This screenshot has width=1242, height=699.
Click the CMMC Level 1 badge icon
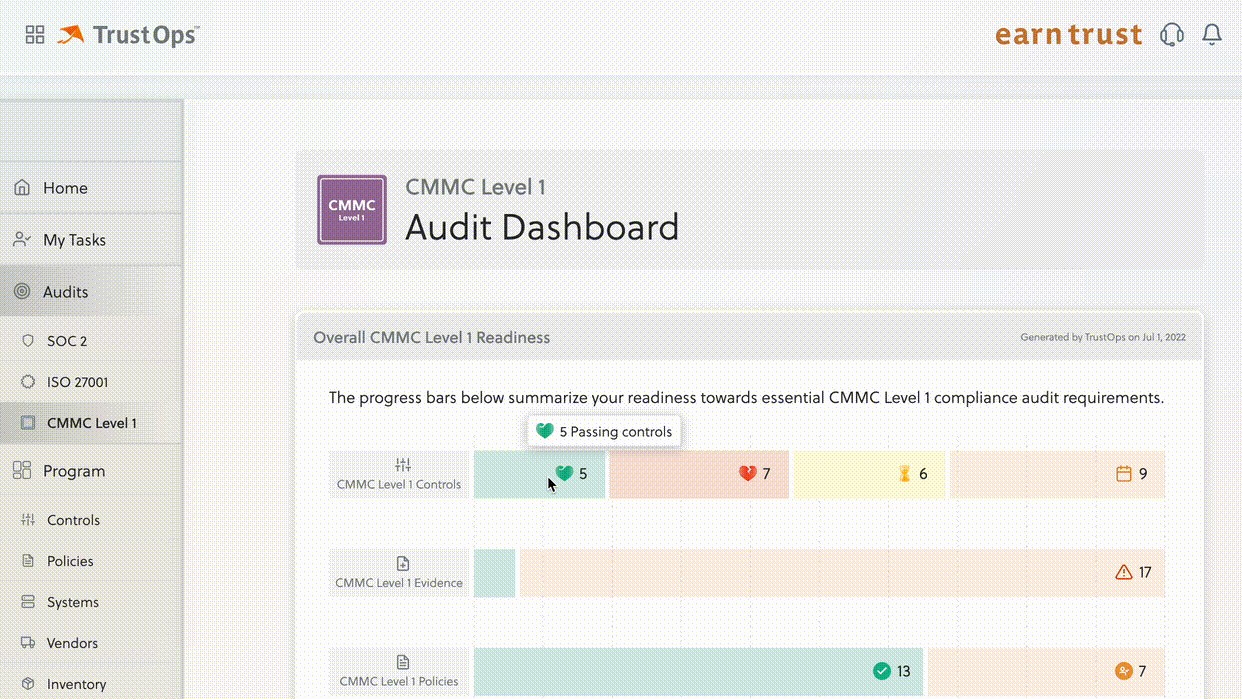[x=351, y=209]
